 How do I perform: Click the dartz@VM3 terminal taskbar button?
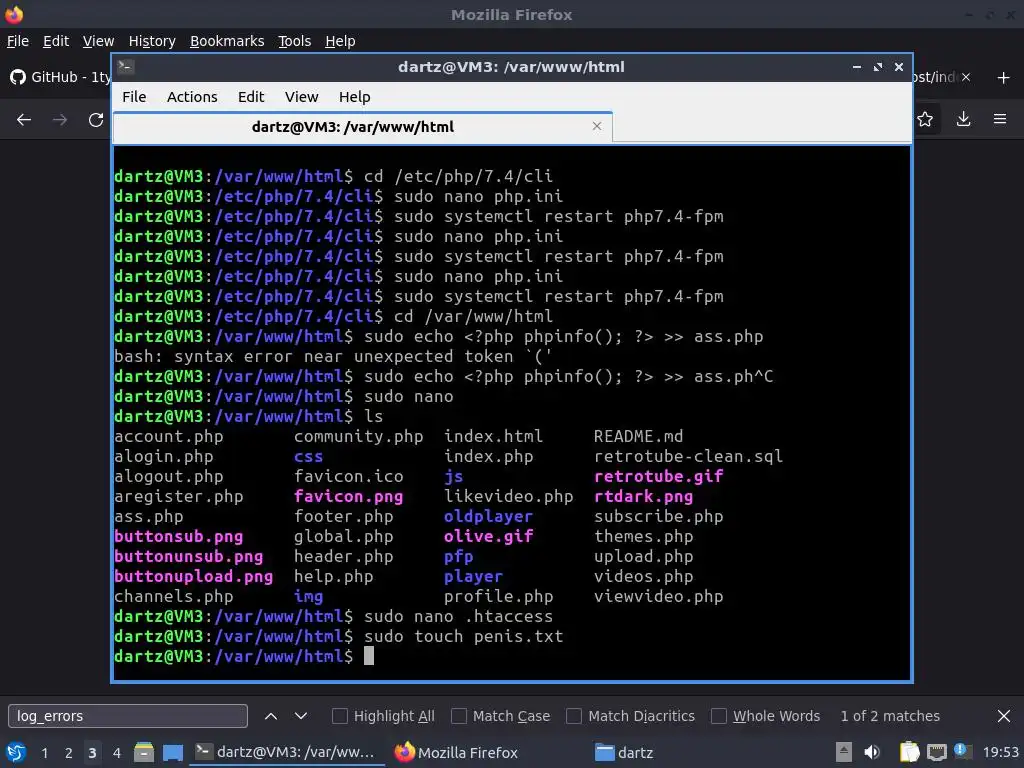pyautogui.click(x=286, y=752)
